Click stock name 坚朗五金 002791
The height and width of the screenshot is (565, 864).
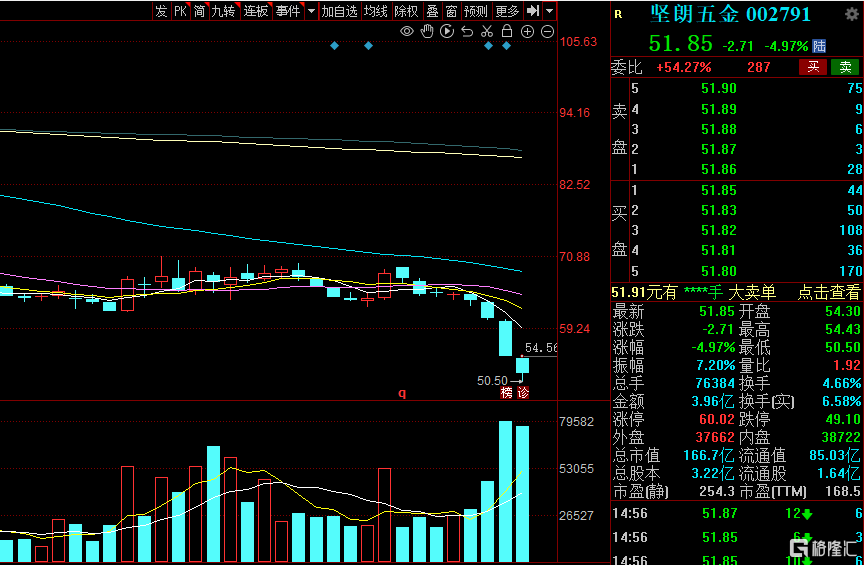click(731, 14)
